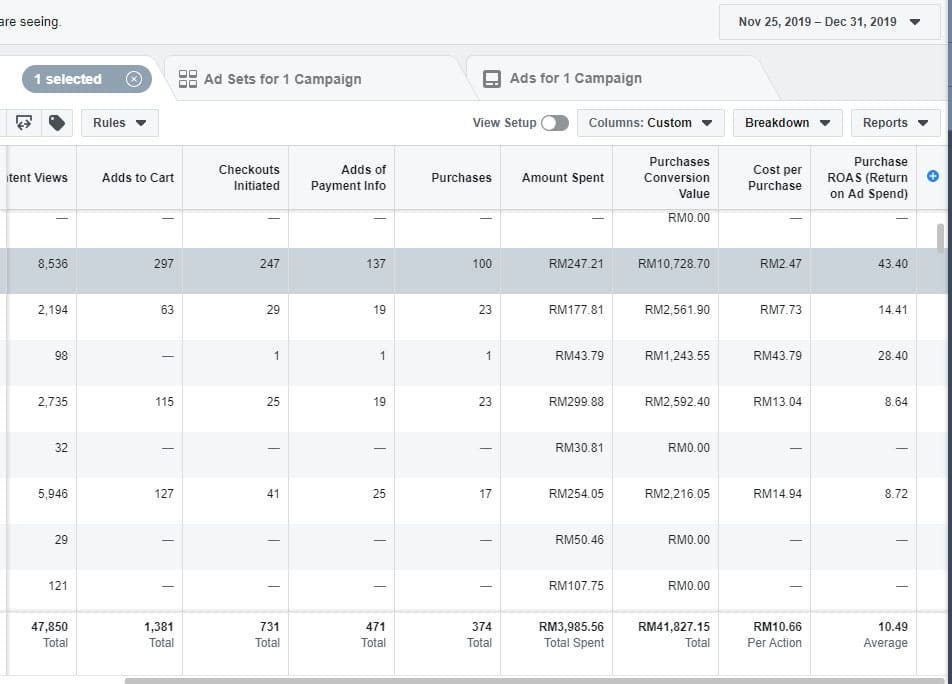Click the tag (label) icon in the toolbar
952x684 pixels.
(x=57, y=123)
